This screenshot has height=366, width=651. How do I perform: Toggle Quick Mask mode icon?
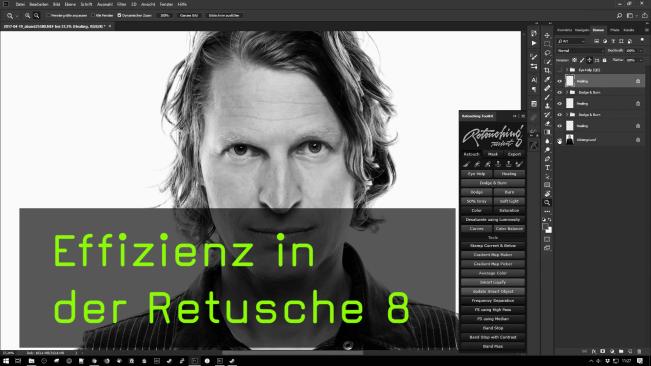547,239
